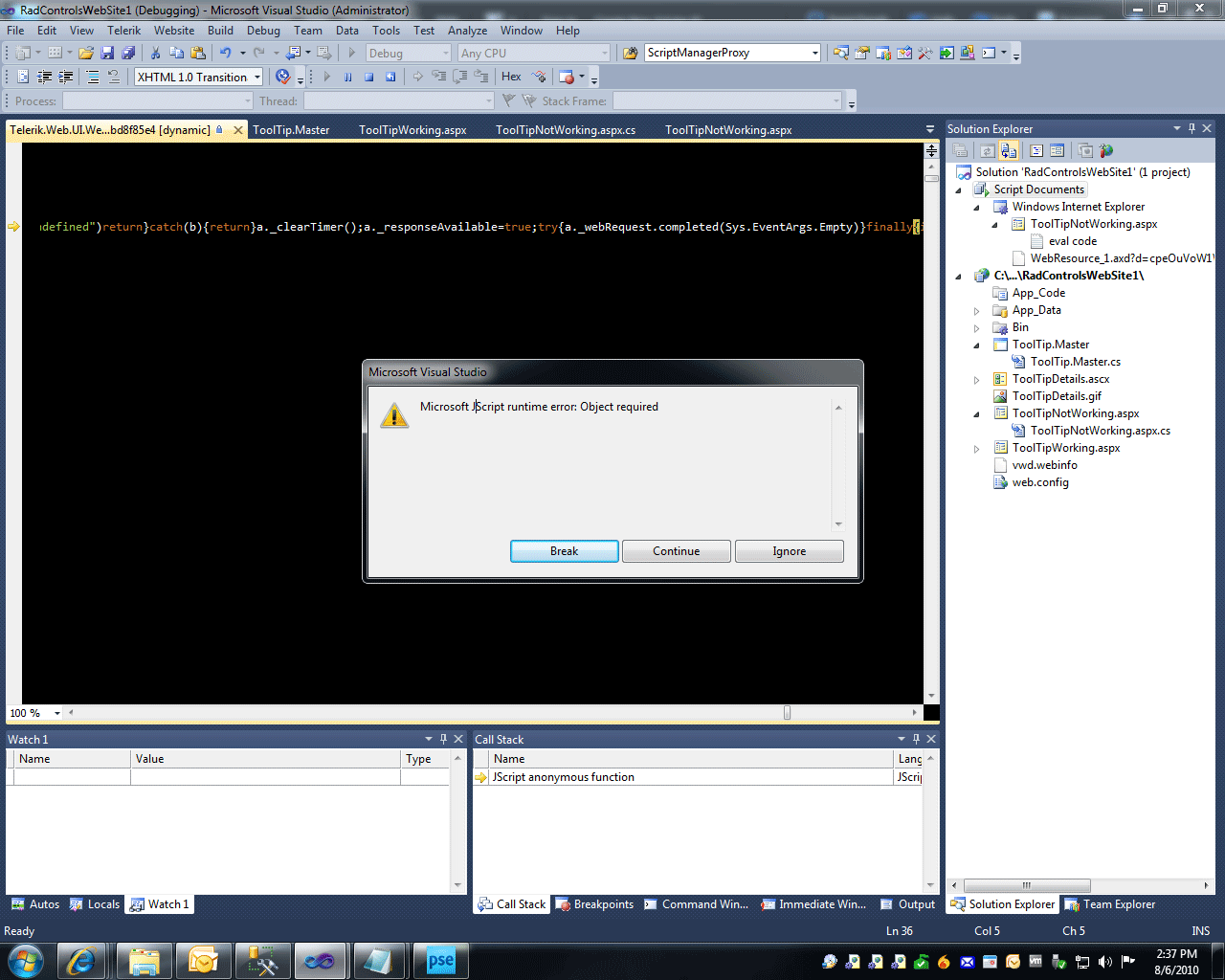Copy selection using the Copy toolbar icon

(x=177, y=54)
